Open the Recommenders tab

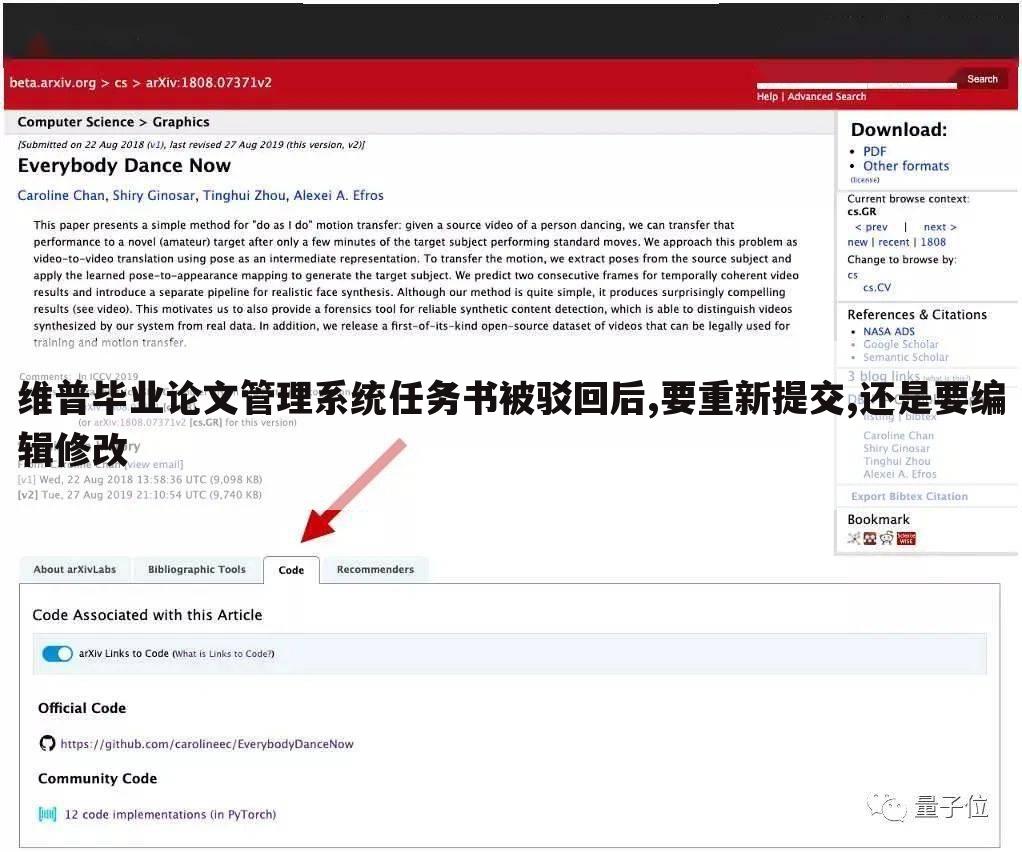[375, 569]
